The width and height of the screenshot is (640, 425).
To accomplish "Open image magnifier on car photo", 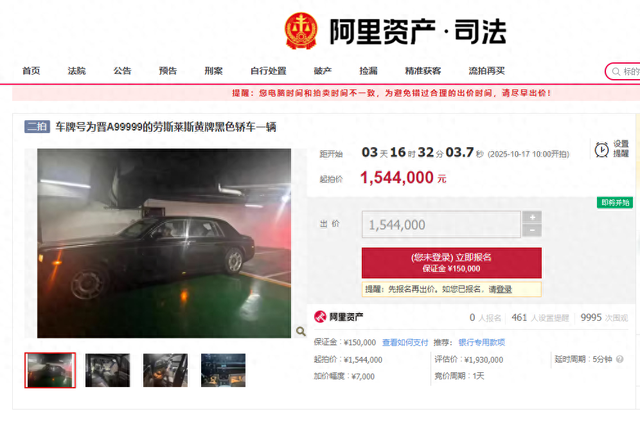I will [x=301, y=331].
